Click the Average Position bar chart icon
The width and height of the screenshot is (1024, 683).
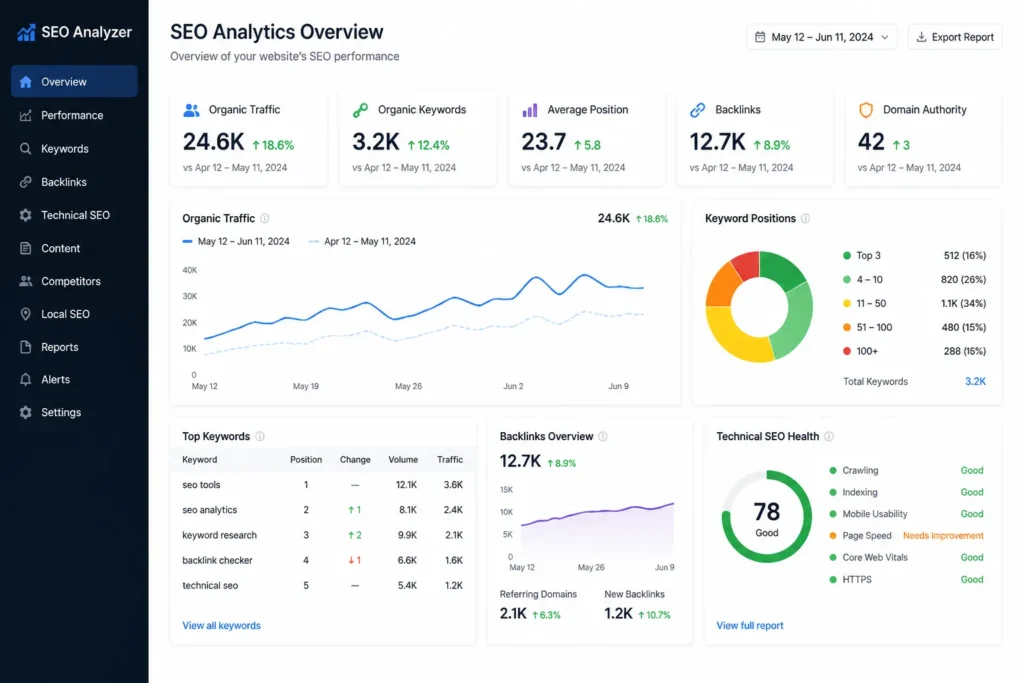[530, 110]
